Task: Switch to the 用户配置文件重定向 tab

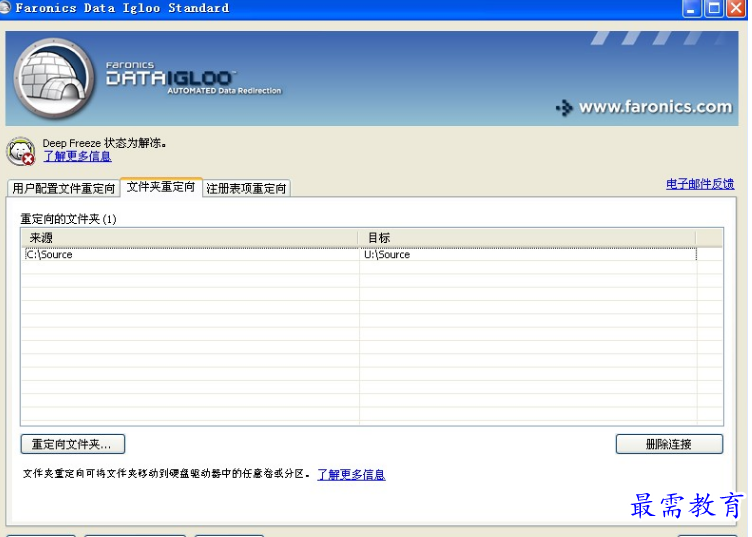Action: tap(63, 188)
